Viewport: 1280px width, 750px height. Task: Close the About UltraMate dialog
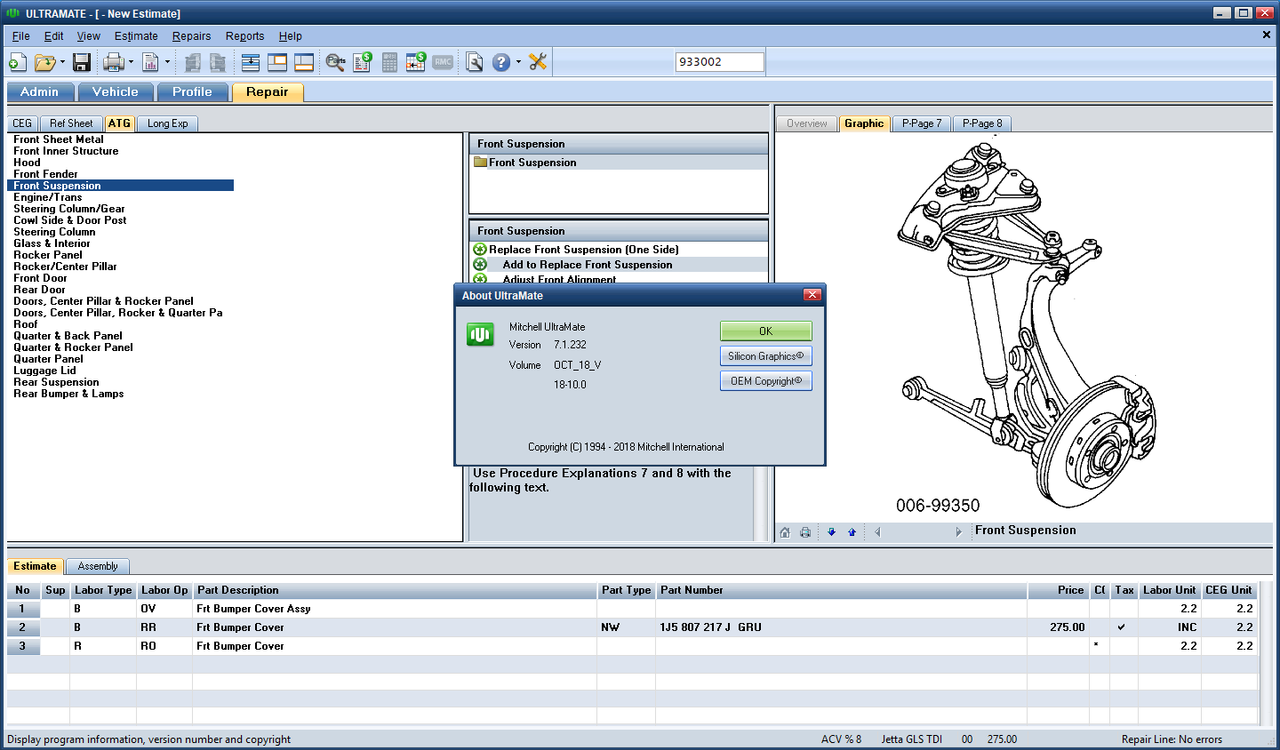[812, 295]
